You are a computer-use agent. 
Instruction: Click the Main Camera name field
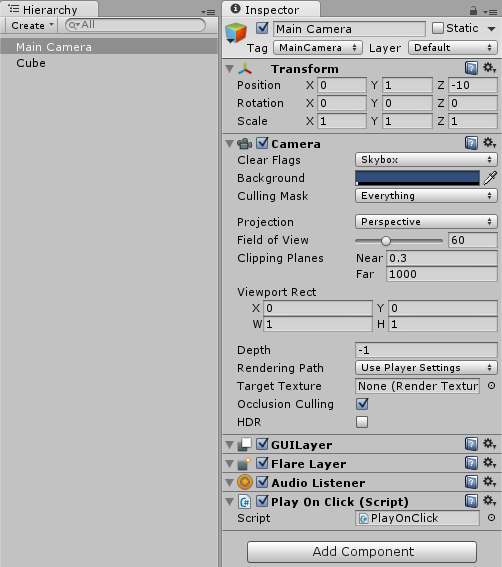pyautogui.click(x=349, y=29)
